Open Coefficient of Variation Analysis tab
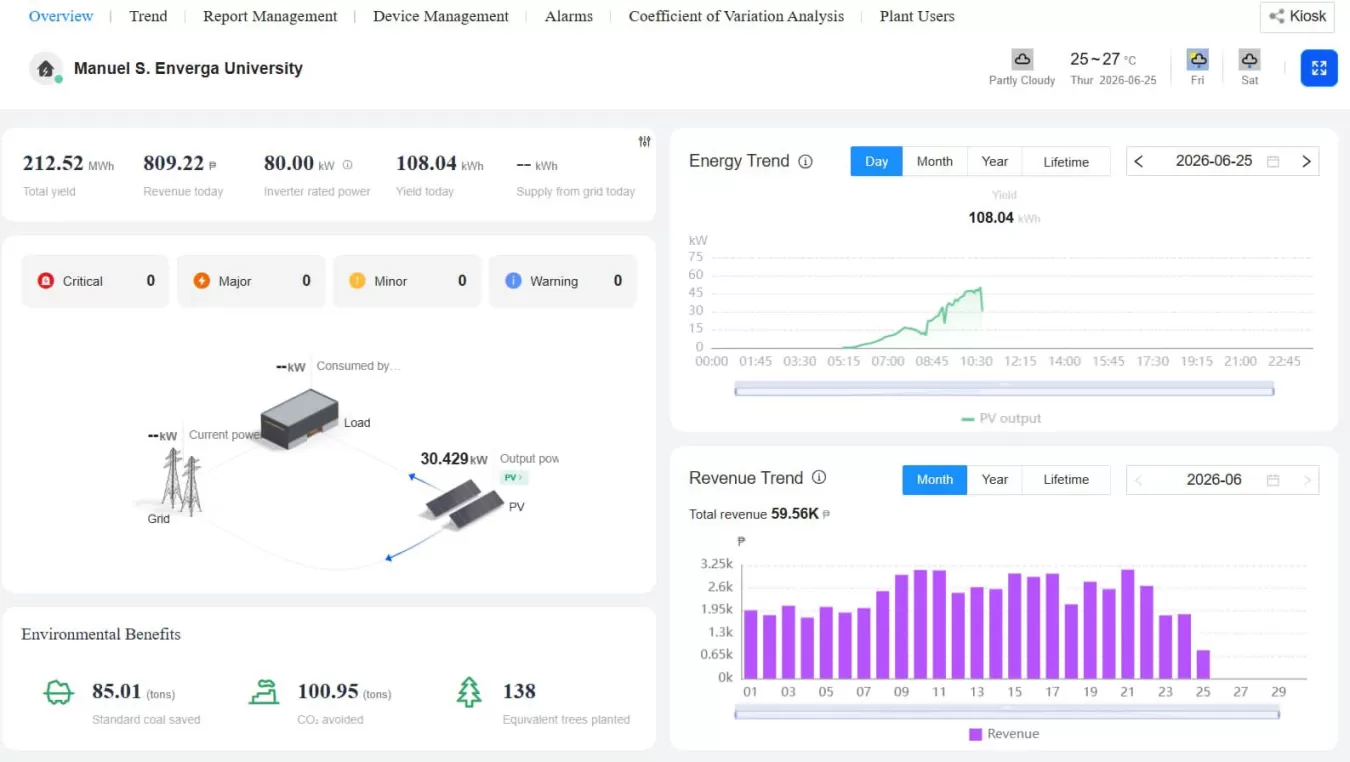The height and width of the screenshot is (762, 1350). coord(736,16)
